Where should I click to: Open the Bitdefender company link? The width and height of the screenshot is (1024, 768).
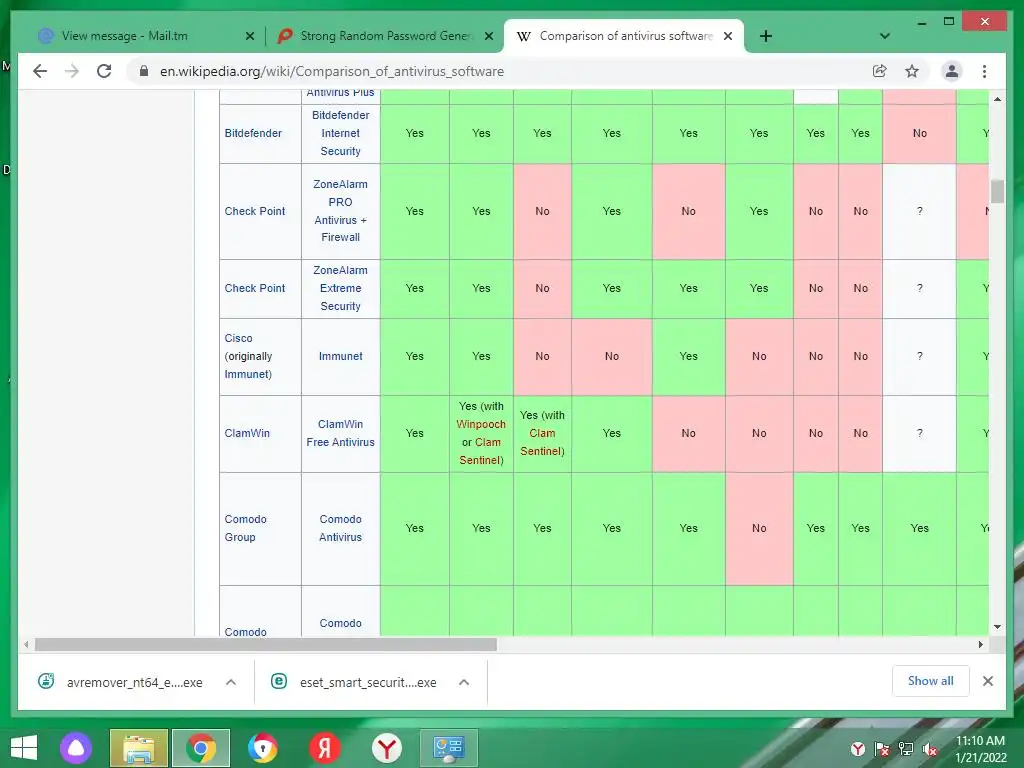click(x=253, y=133)
